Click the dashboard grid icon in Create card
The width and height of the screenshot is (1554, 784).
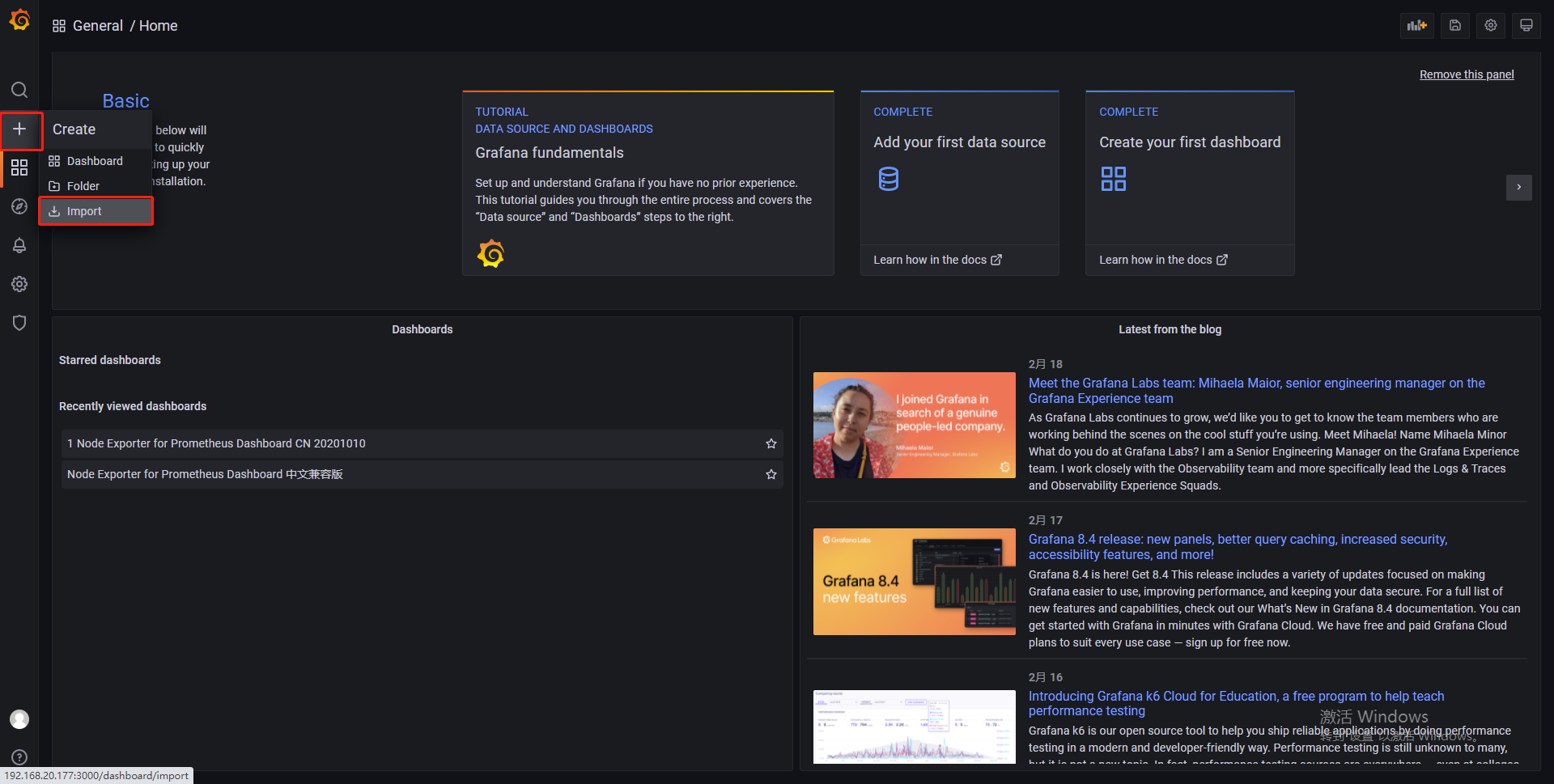tap(1114, 179)
